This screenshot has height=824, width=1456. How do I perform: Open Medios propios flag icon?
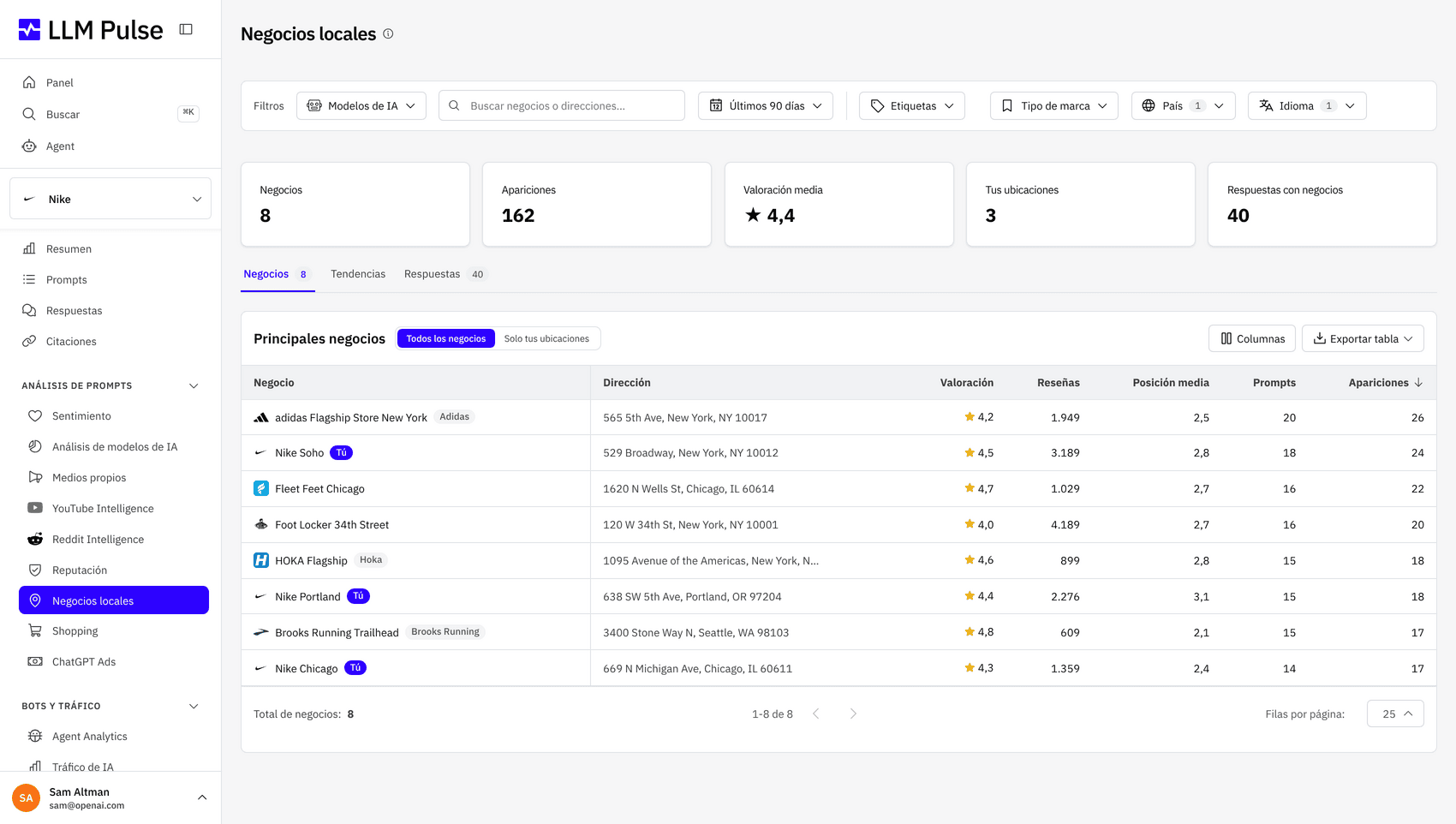coord(35,477)
